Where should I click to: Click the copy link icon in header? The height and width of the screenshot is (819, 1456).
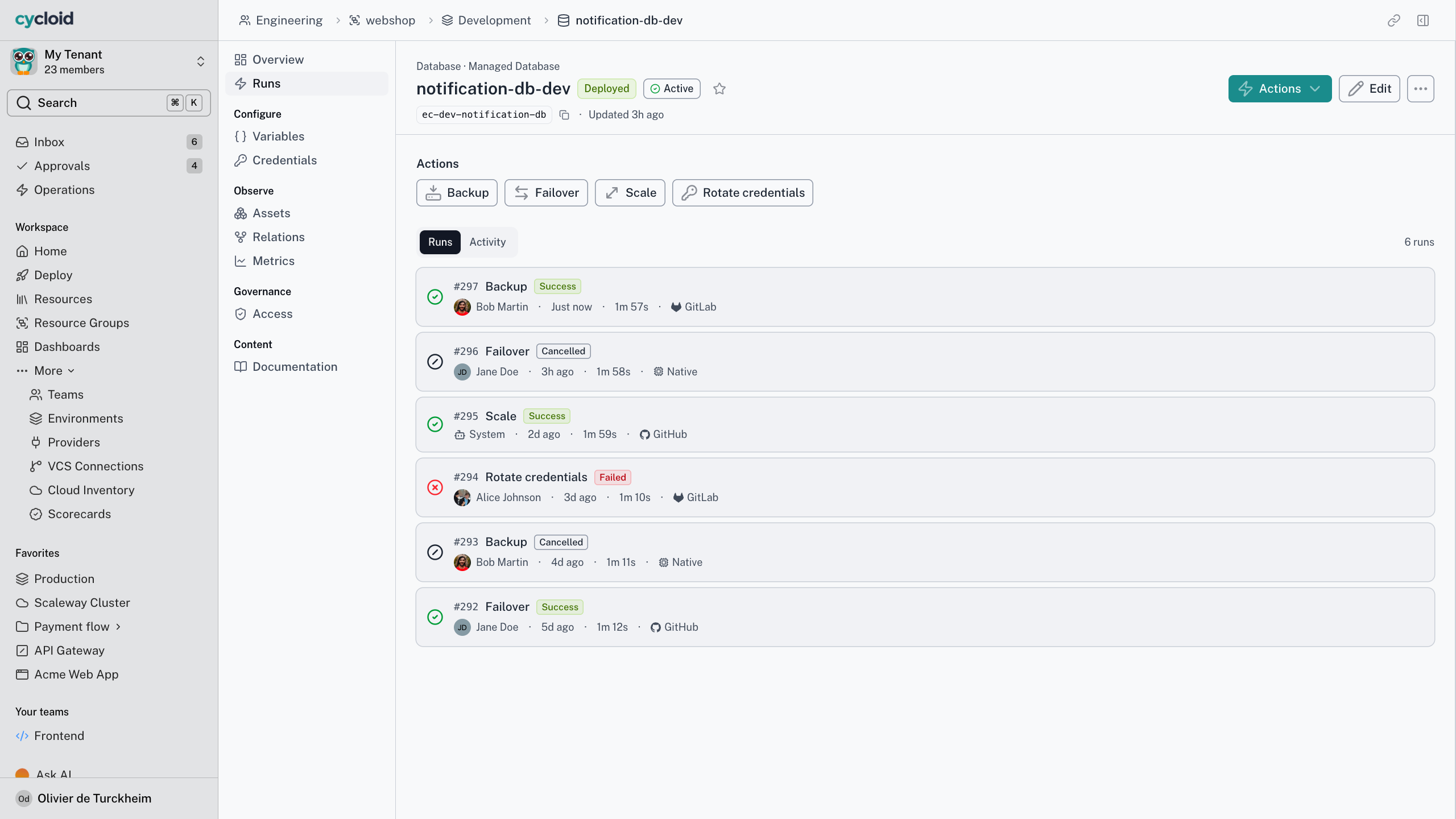1393,20
